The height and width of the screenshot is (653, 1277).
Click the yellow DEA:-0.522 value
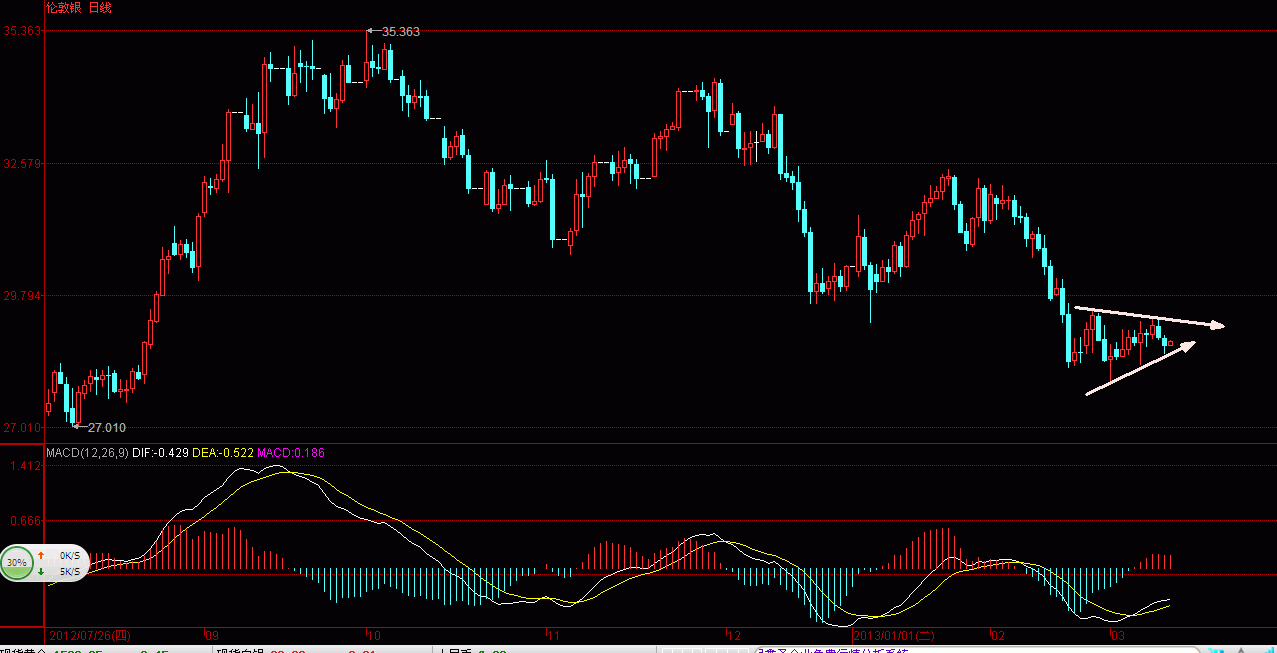[x=224, y=453]
